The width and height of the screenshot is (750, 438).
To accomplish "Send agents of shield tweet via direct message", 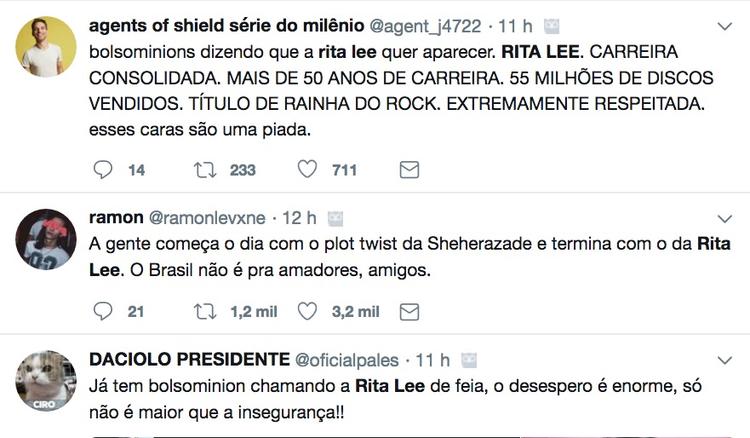I will (409, 170).
